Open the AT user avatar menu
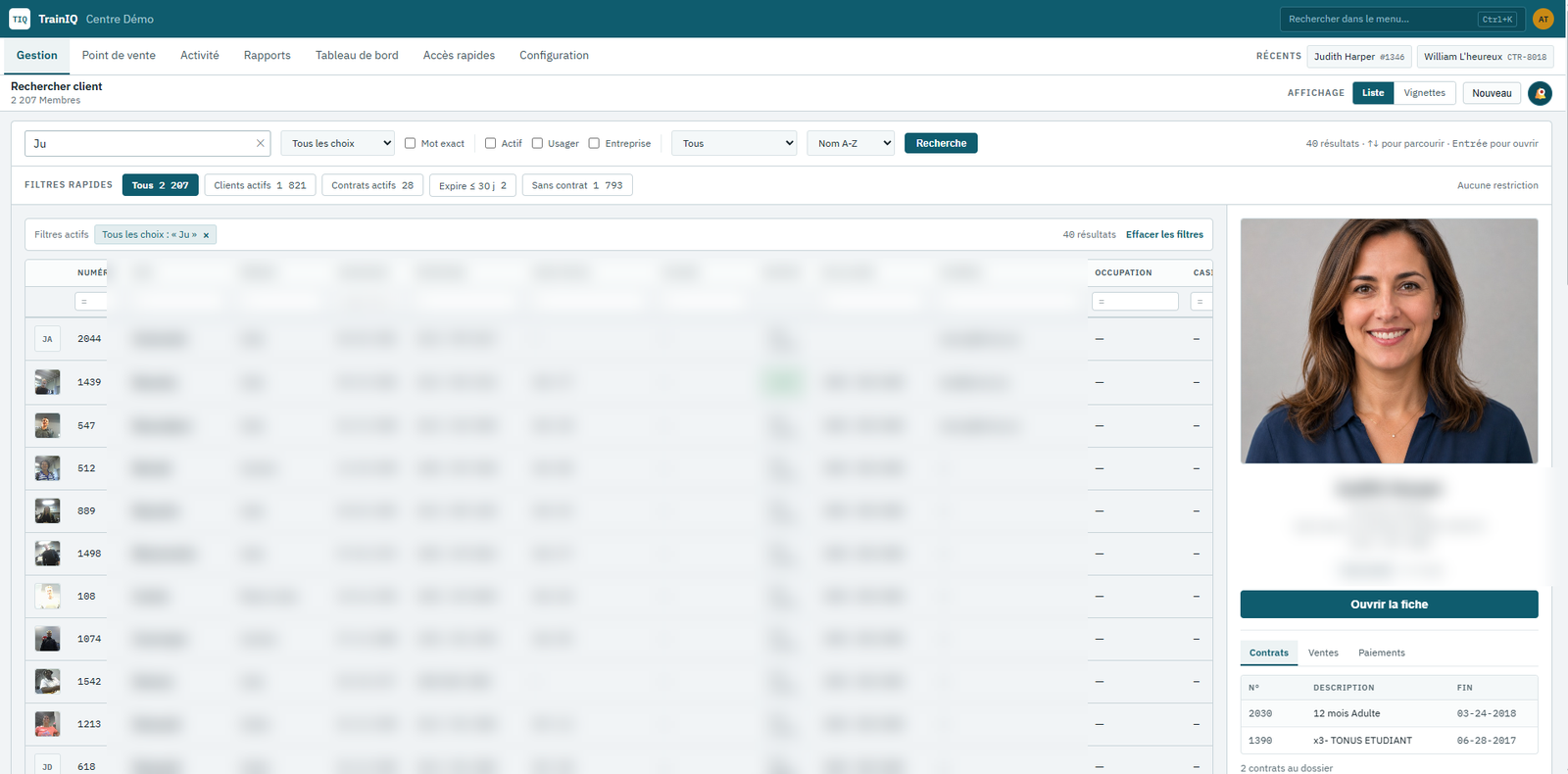Viewport: 1568px width, 774px height. click(1543, 19)
